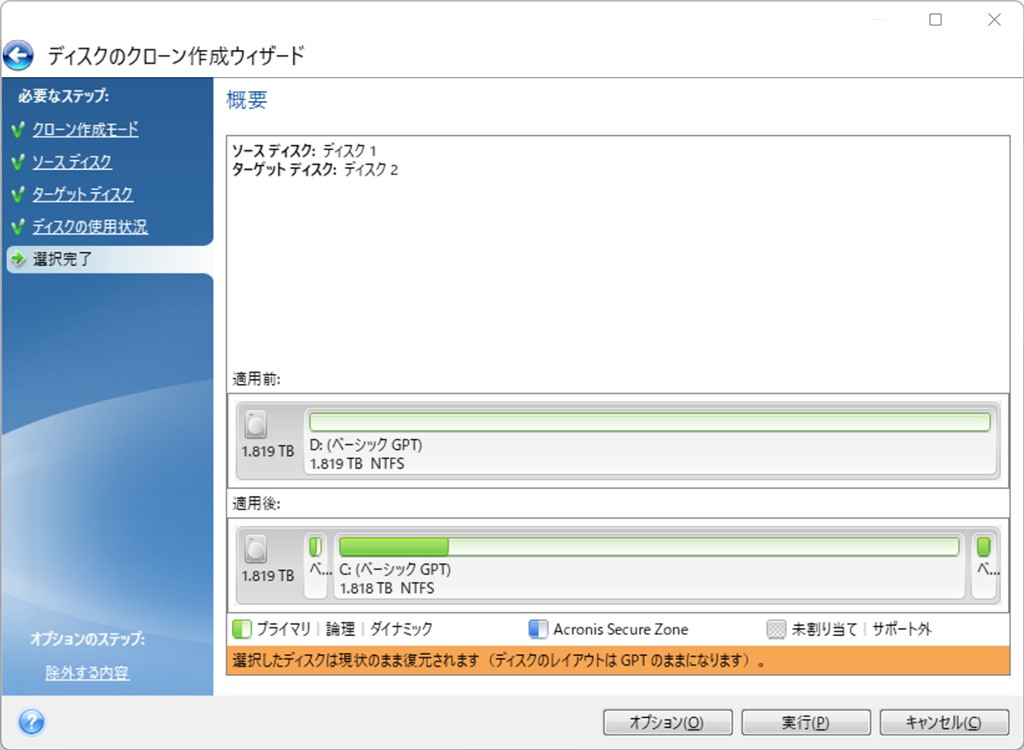Select the small last partition in 適用後
This screenshot has width=1024, height=750.
point(984,566)
